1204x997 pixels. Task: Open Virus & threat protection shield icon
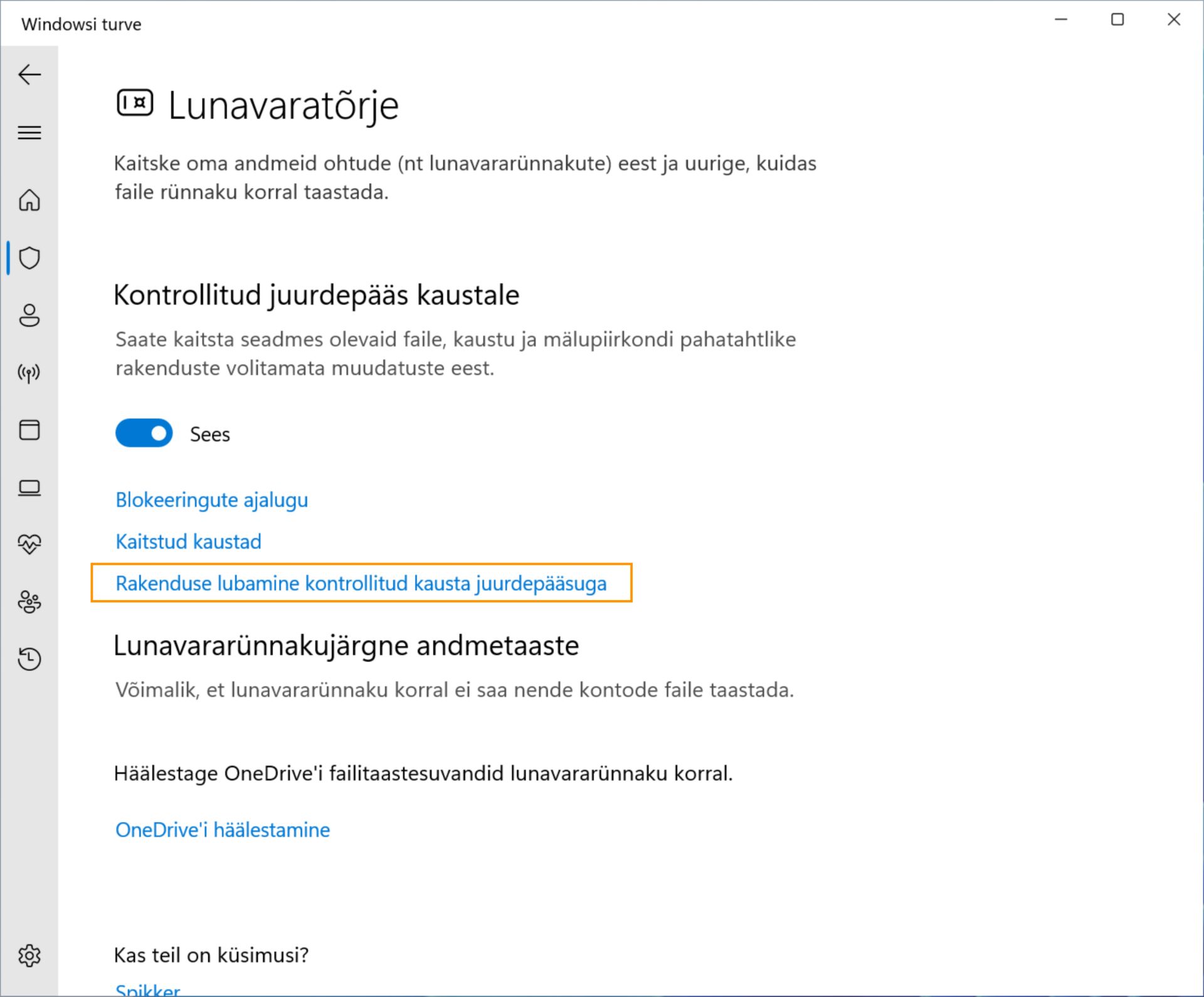[x=29, y=258]
